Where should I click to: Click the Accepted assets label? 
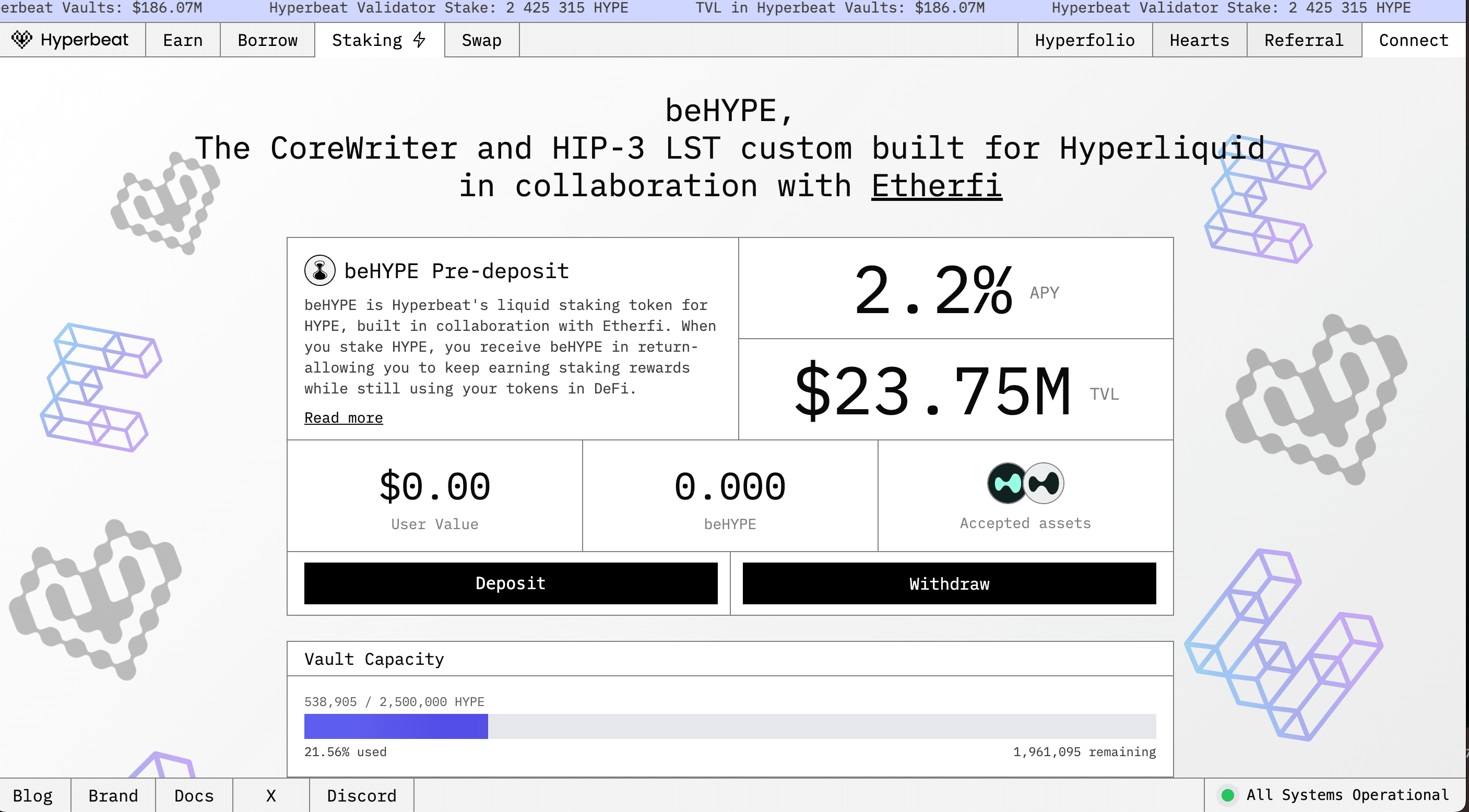(1025, 523)
